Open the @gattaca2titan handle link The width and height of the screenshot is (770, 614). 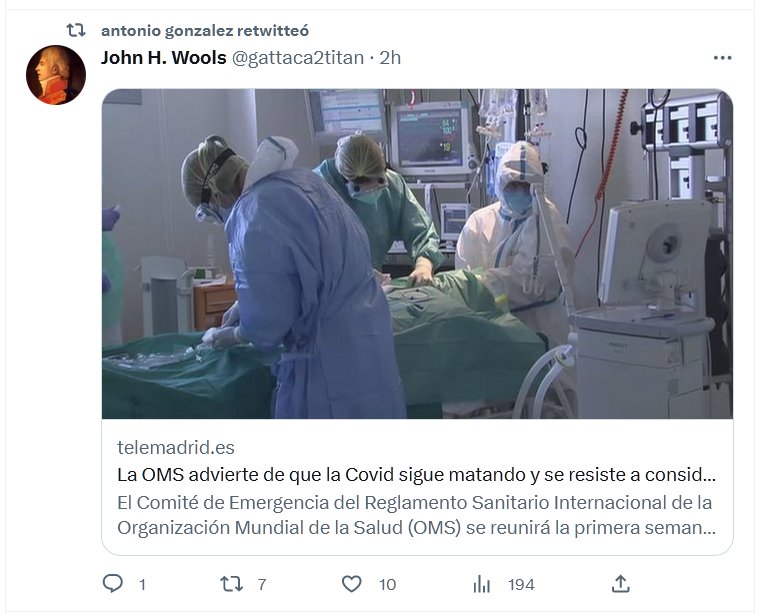(298, 58)
